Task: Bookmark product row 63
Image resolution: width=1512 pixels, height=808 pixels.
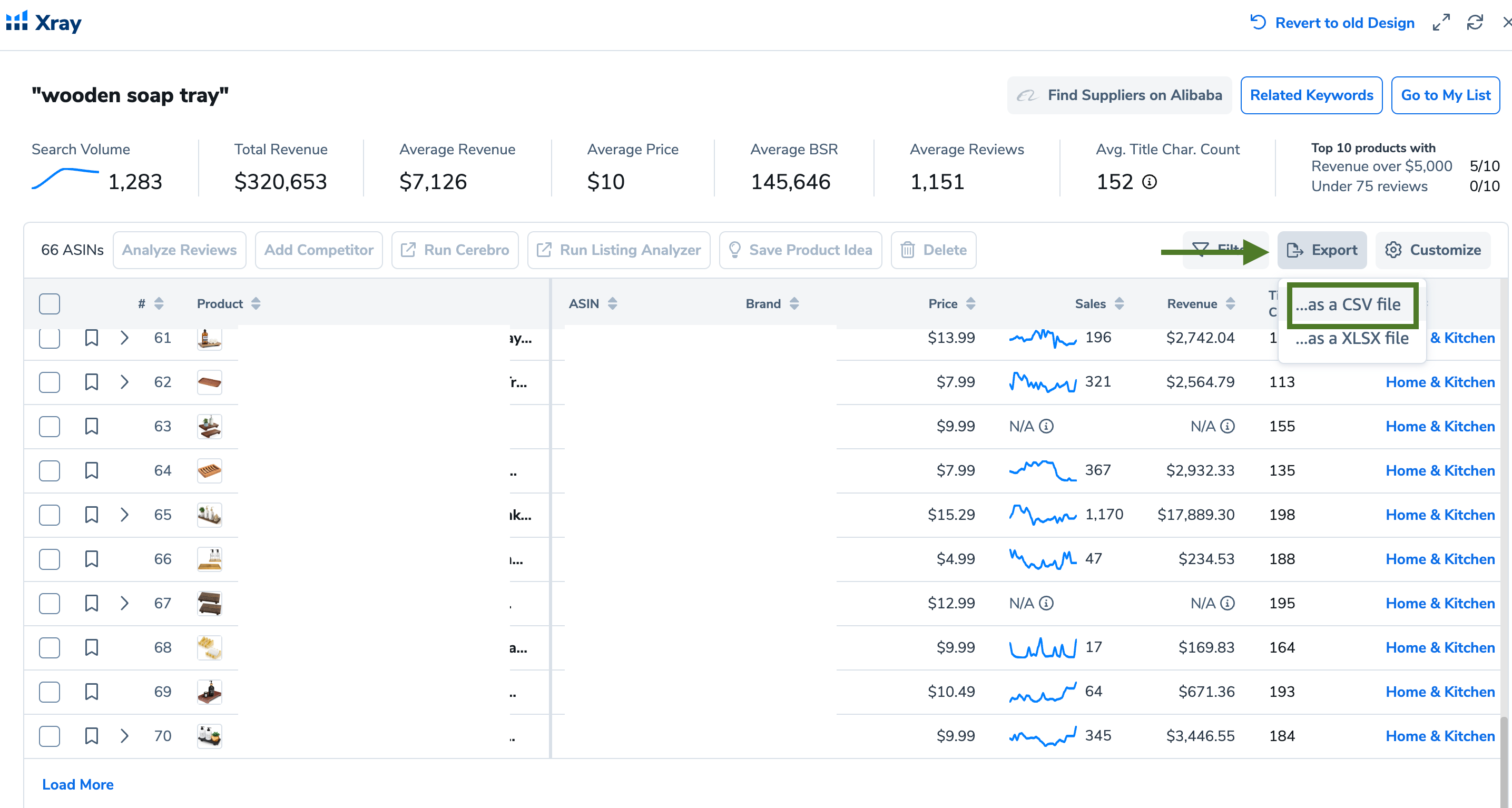Action: [x=92, y=426]
